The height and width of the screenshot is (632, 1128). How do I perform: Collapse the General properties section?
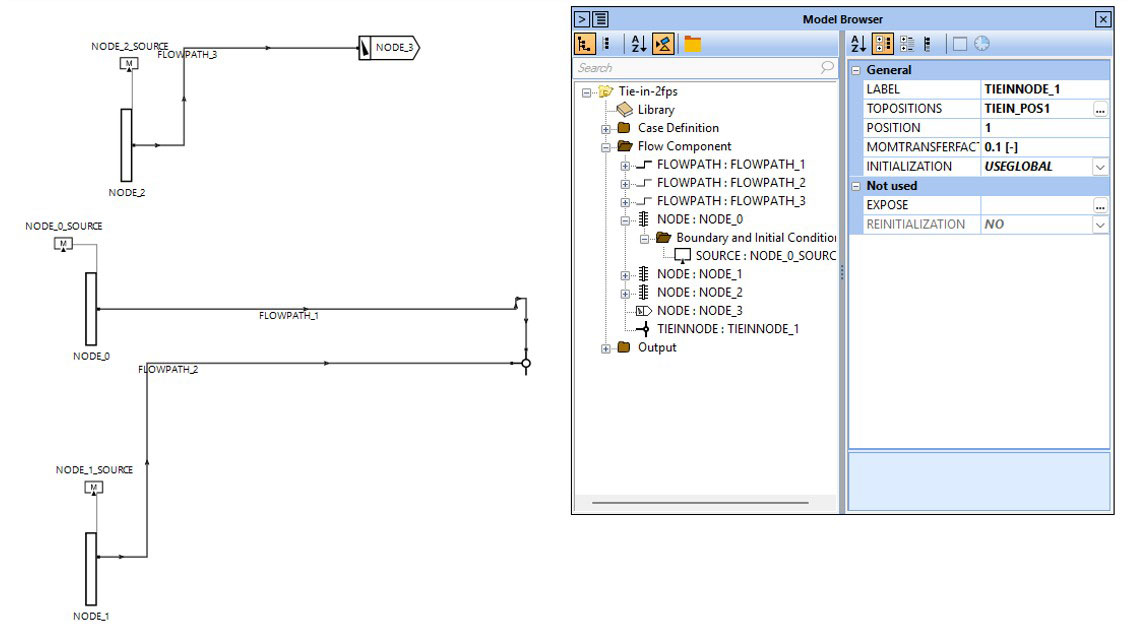856,70
